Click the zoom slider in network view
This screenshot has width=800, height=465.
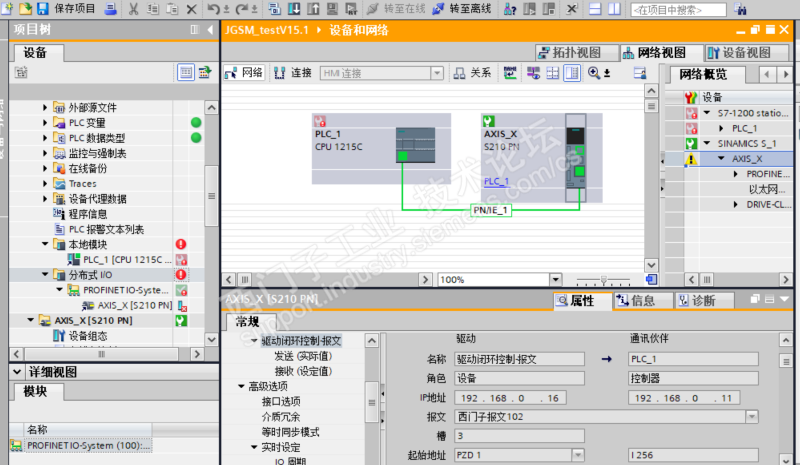tap(604, 280)
